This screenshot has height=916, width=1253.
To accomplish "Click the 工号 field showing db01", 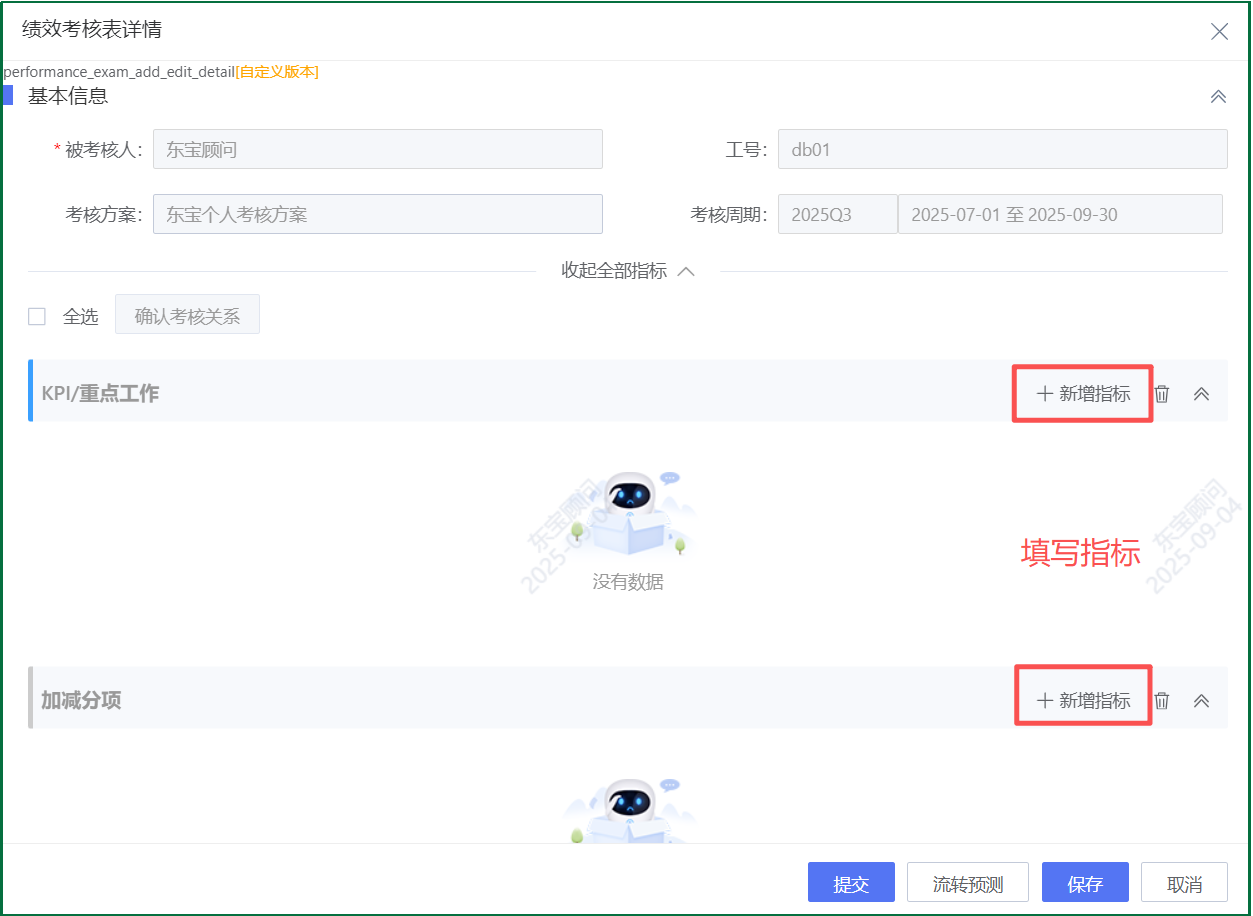I will click(1002, 150).
